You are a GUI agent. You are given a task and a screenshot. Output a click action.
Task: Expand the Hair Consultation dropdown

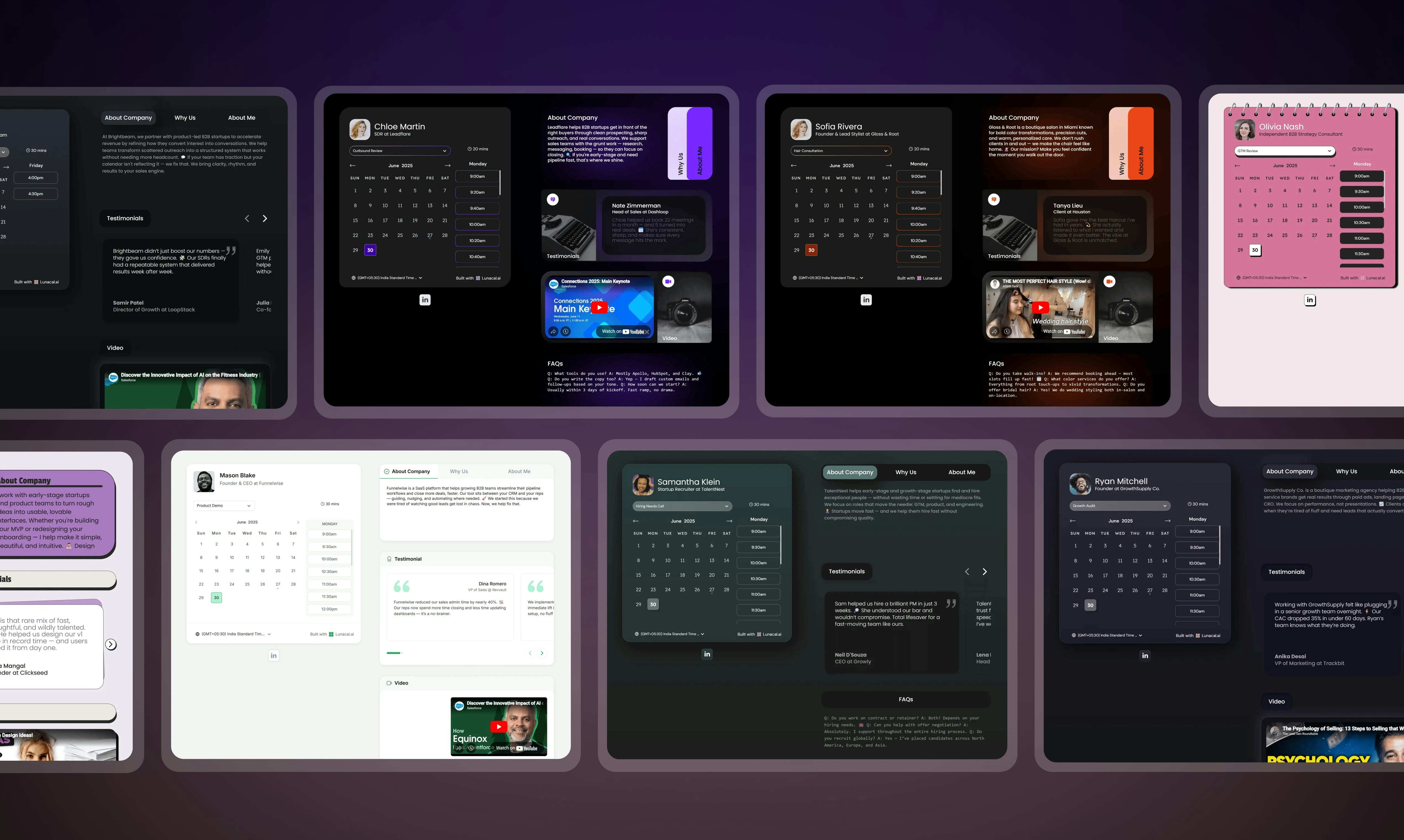coord(841,151)
